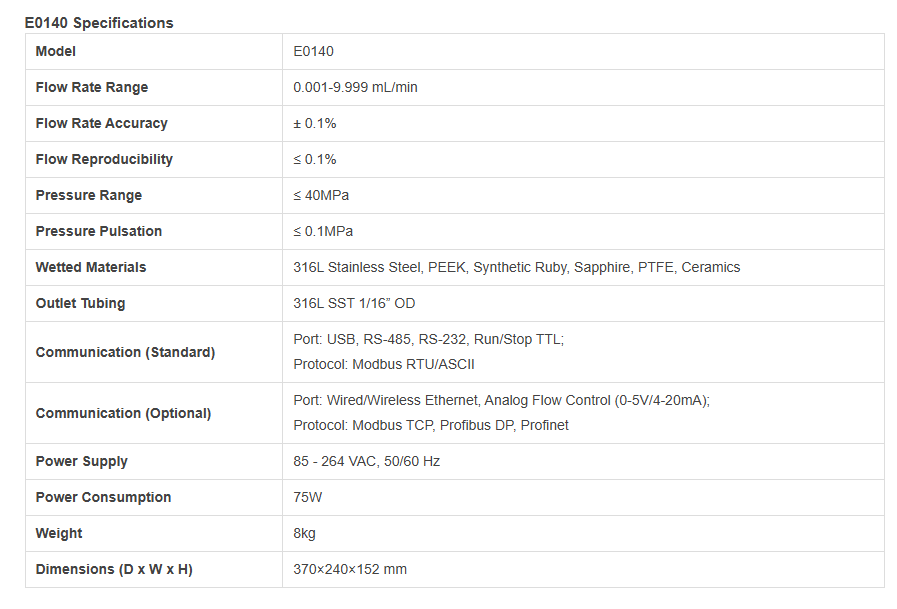Click the Flow Reproducibility row label
This screenshot has width=897, height=609.
pyautogui.click(x=104, y=160)
